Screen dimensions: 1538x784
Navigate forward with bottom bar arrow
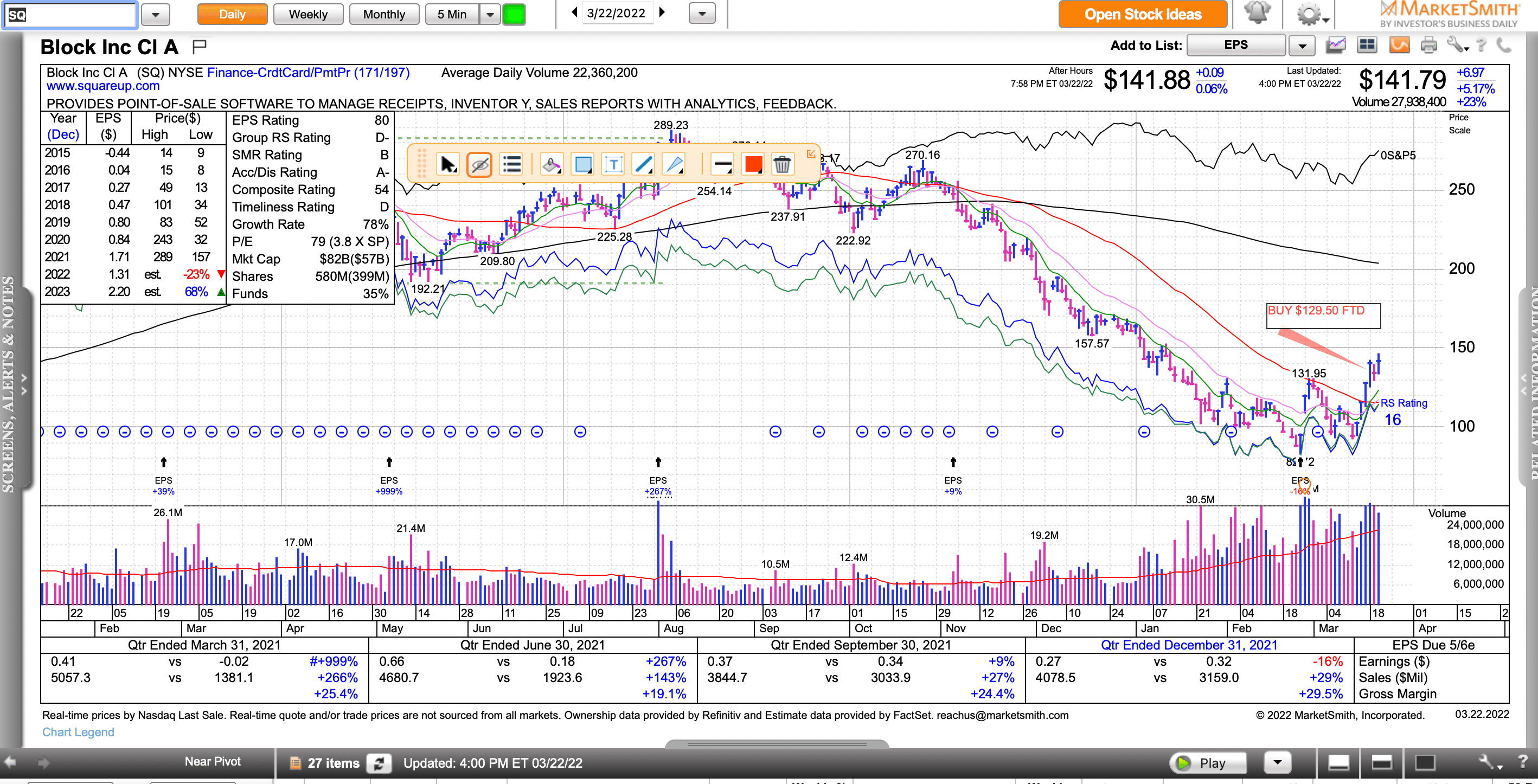43,762
